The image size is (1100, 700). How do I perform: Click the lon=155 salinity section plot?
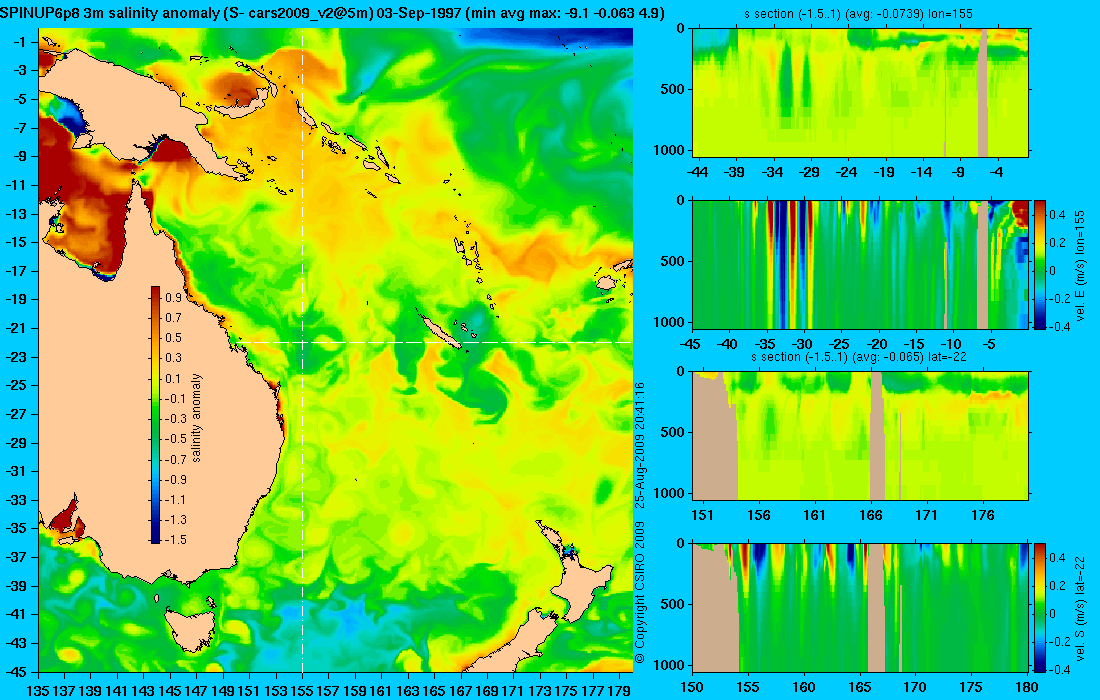[x=861, y=93]
